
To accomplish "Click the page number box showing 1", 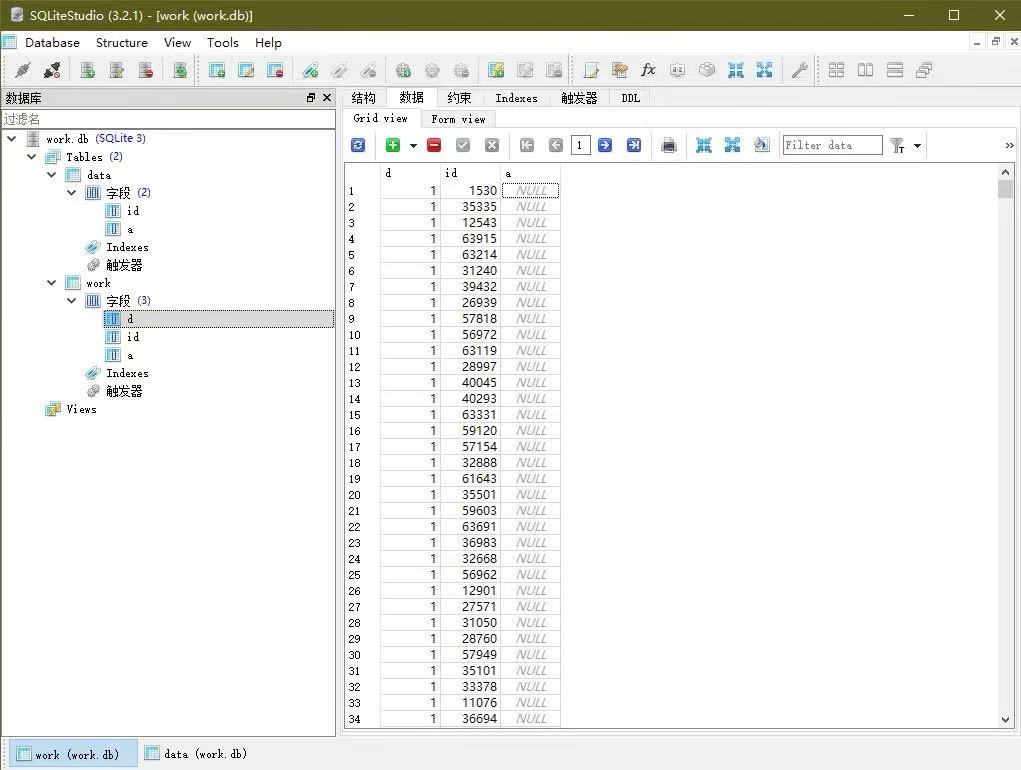I will point(580,145).
